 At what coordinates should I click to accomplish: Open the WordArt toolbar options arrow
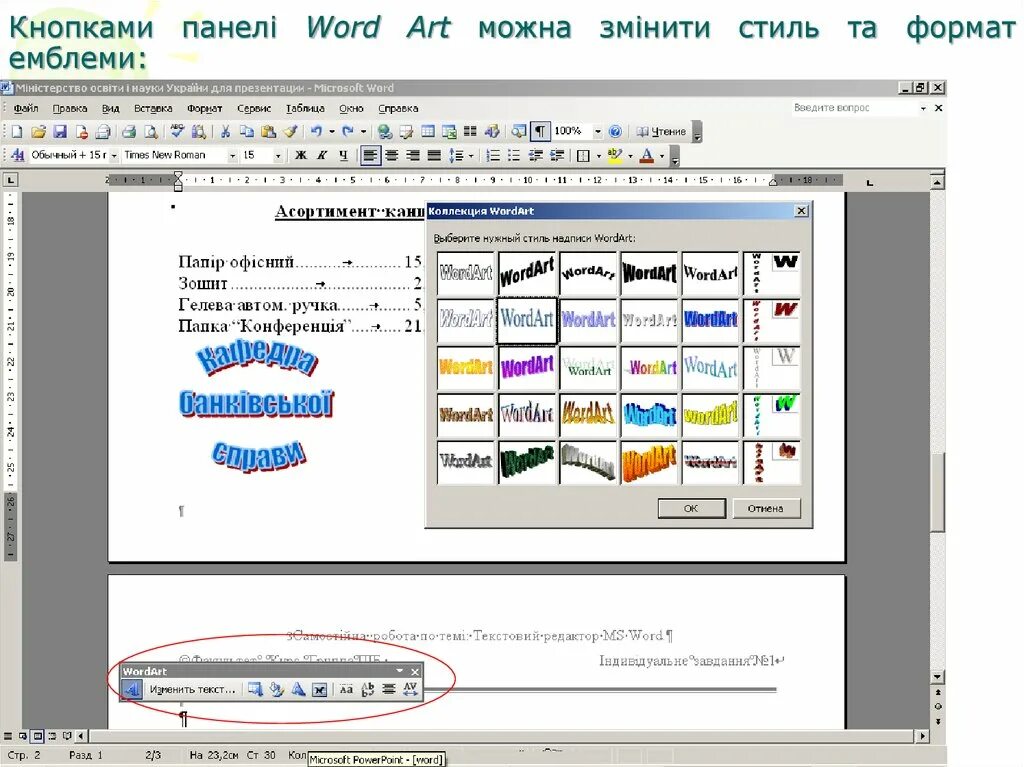point(400,671)
